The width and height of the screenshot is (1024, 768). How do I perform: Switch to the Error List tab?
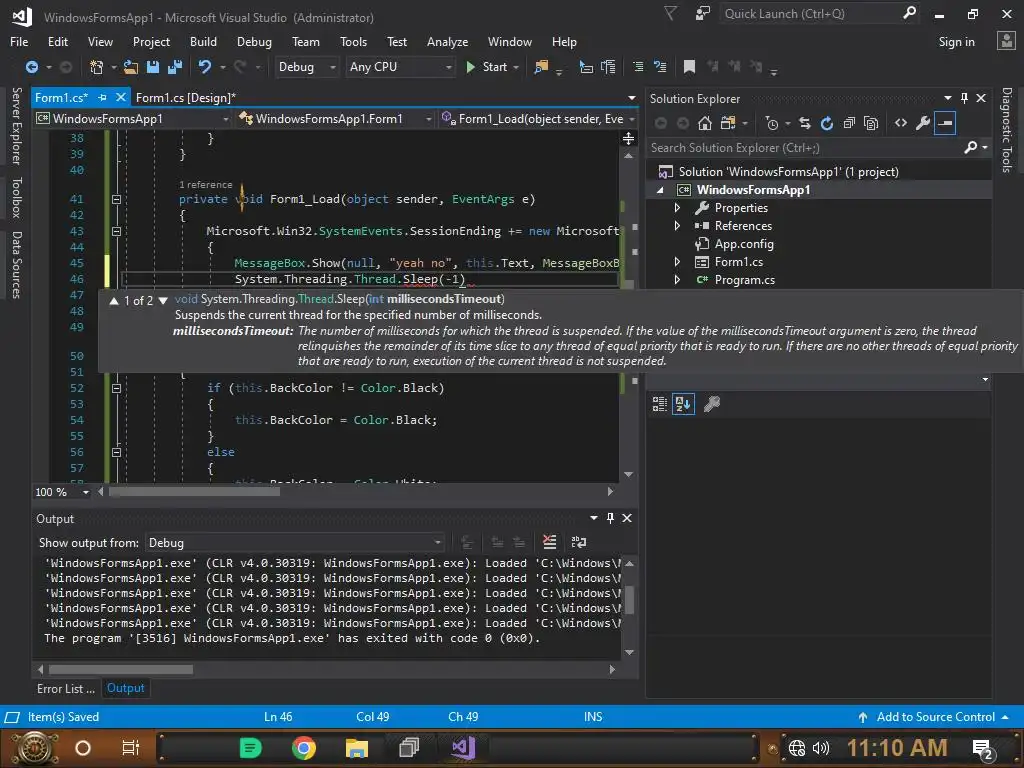tap(65, 688)
